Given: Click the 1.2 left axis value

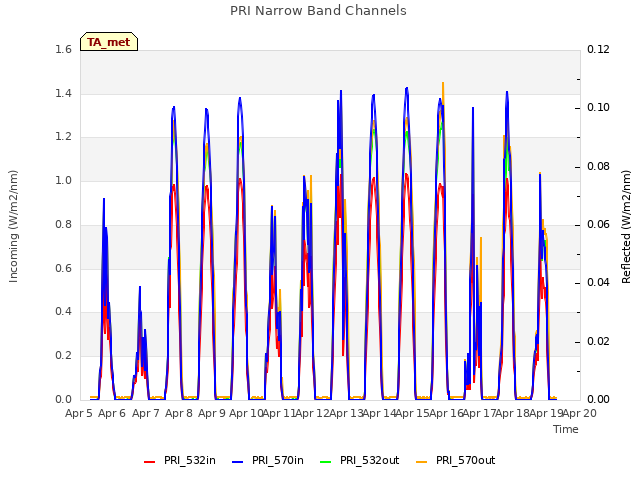Looking at the screenshot, I should [64, 137].
